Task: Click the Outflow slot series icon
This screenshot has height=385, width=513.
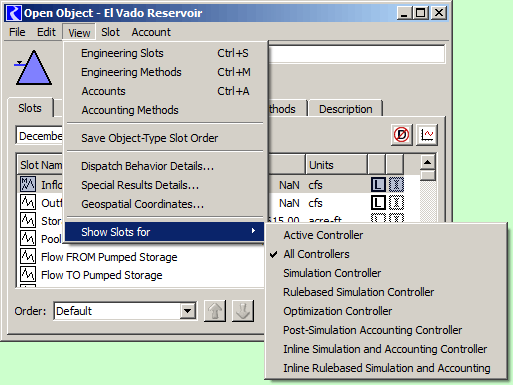Action: pos(28,202)
